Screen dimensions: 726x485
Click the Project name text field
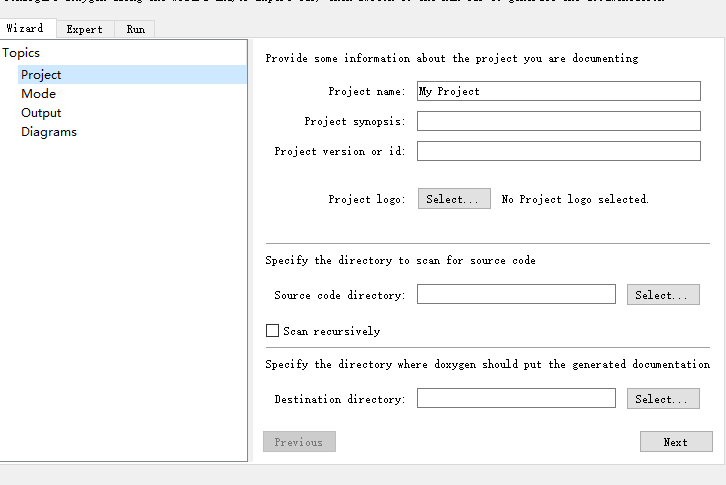[558, 91]
